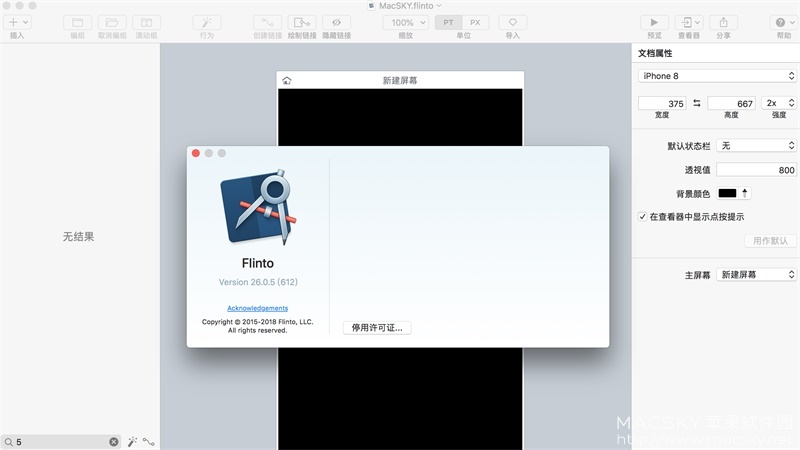Open the 2x density dropdown
The image size is (800, 450).
[779, 103]
